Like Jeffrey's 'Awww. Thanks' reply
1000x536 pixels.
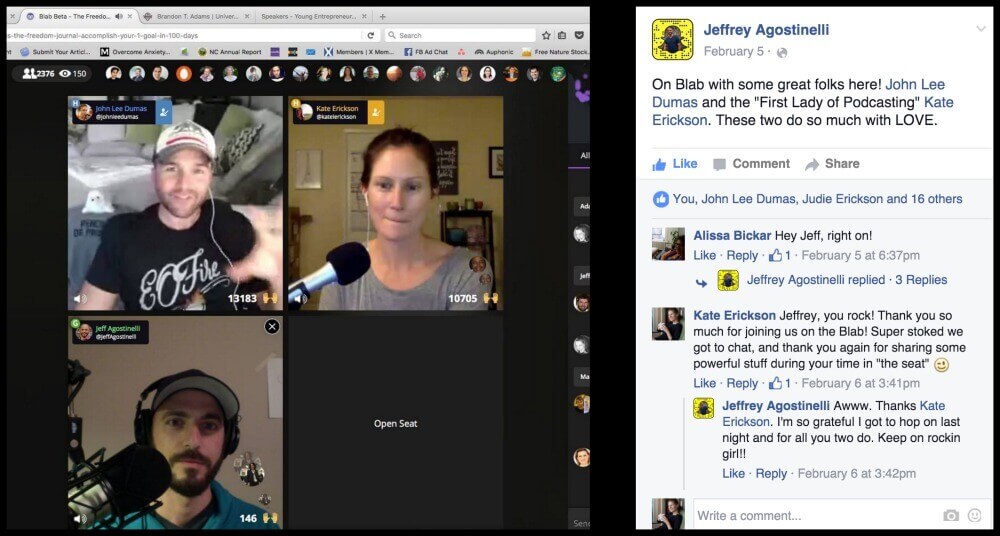pyautogui.click(x=733, y=473)
